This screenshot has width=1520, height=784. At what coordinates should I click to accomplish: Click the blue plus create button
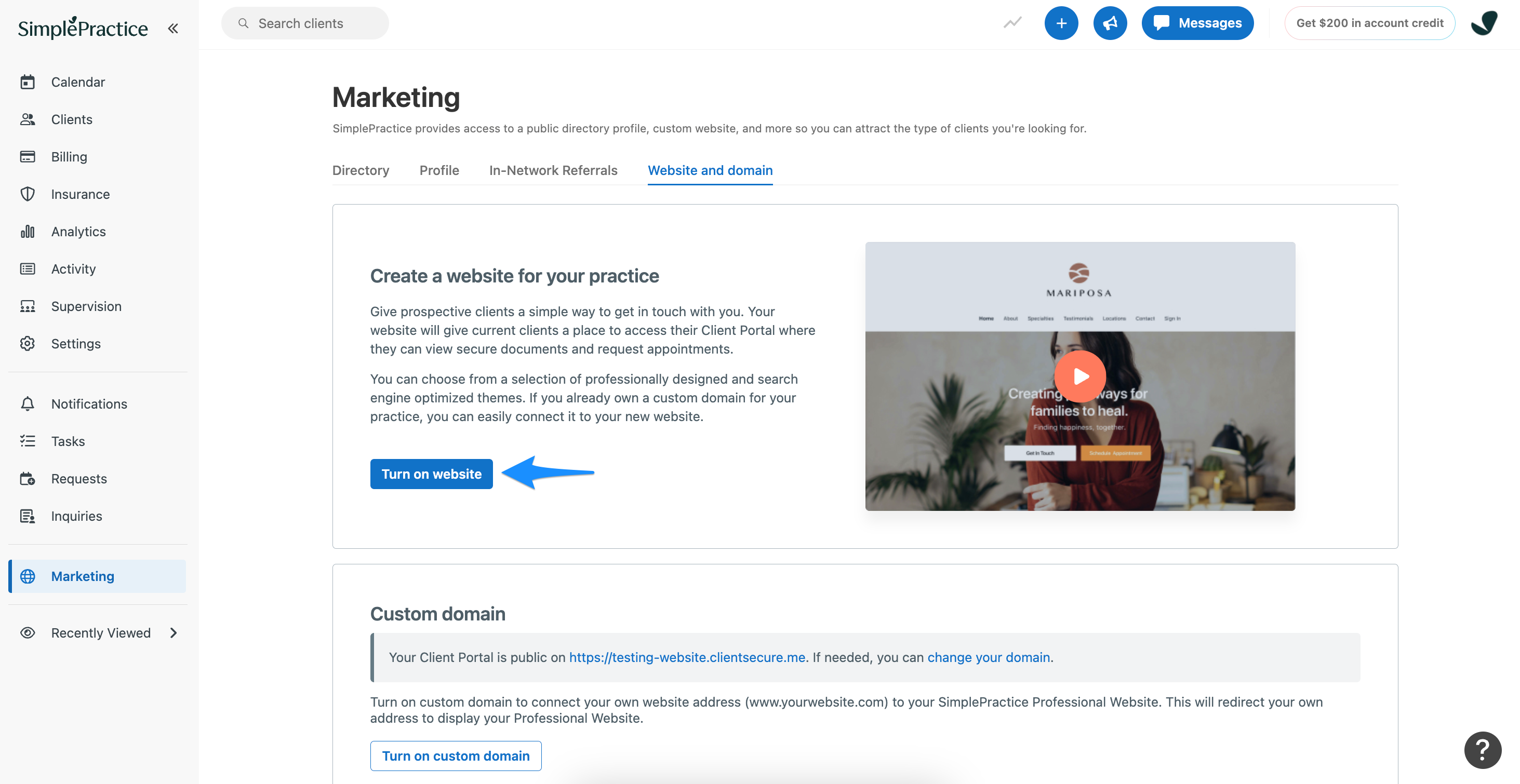[1060, 23]
